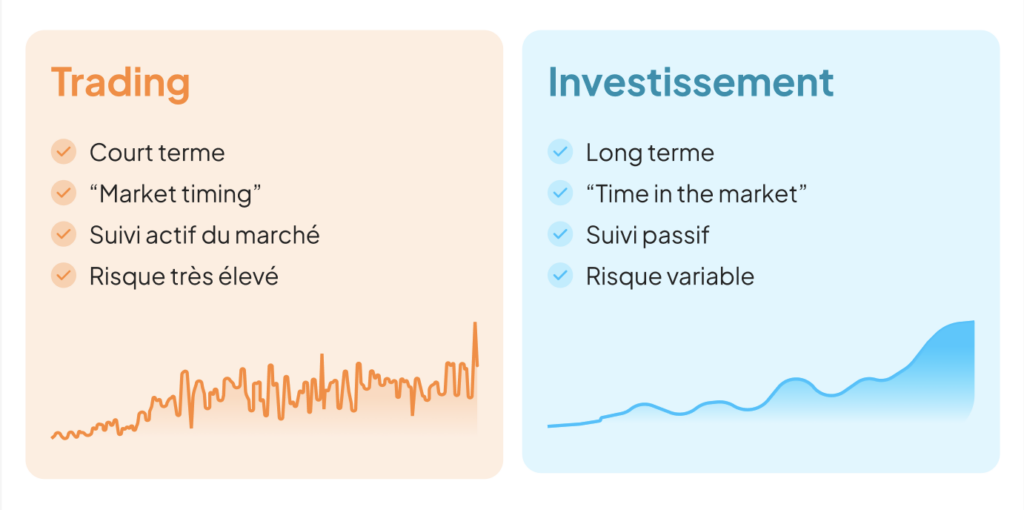
Task: Click the Trading heading
Action: 120,83
